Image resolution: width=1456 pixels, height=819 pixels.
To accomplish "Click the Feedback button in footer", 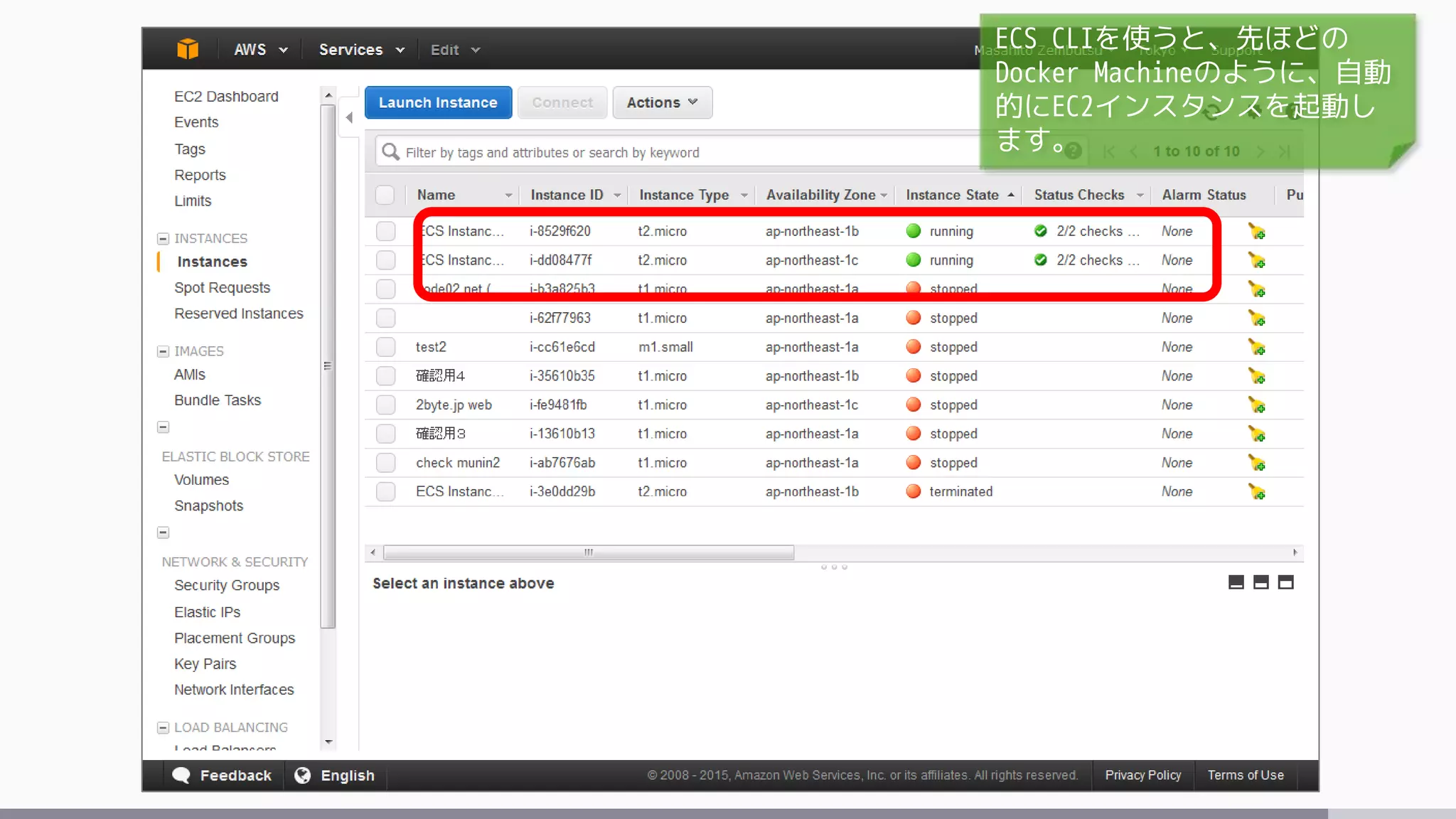I will click(222, 775).
